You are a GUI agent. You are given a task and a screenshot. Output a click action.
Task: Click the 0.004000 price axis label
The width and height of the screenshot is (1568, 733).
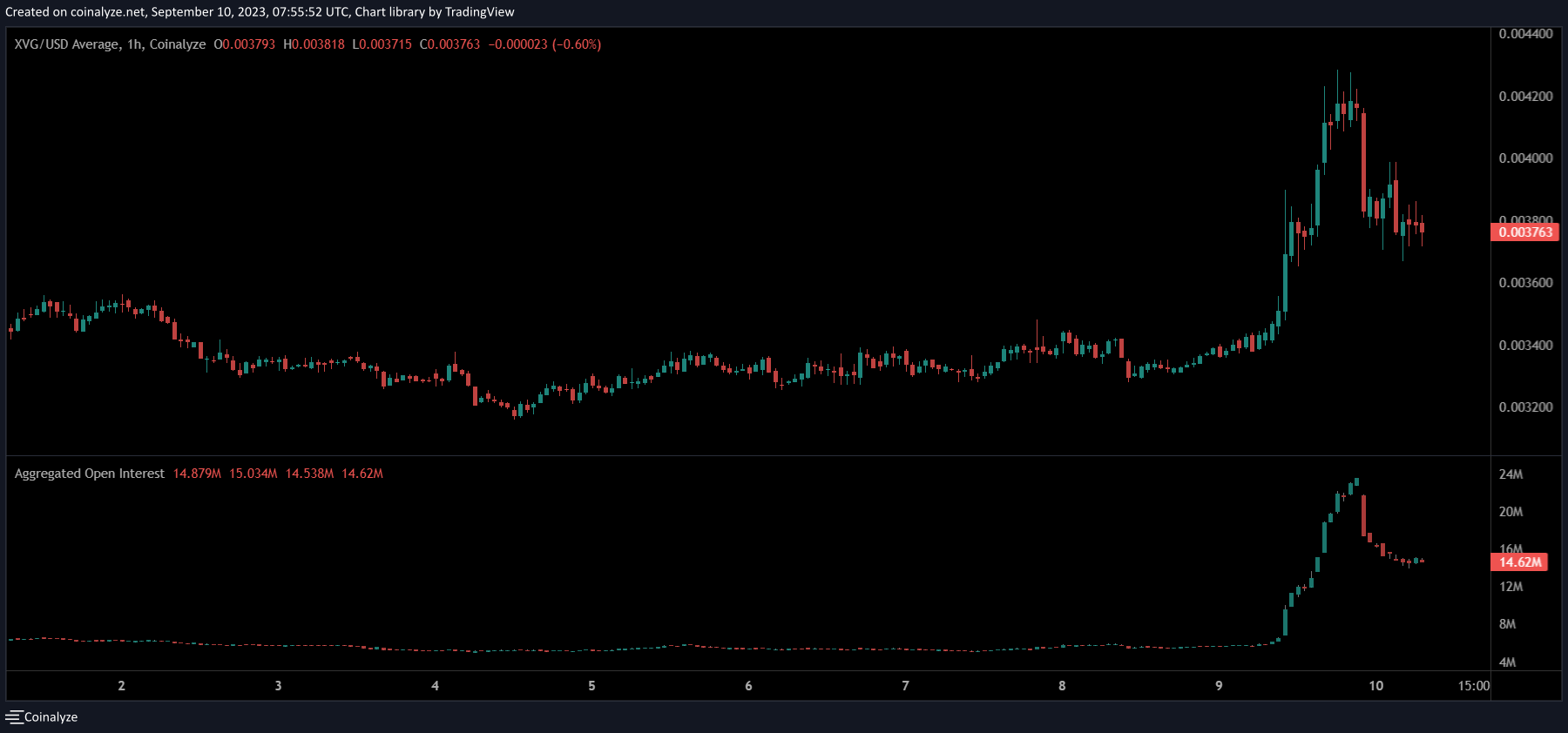coord(1525,158)
